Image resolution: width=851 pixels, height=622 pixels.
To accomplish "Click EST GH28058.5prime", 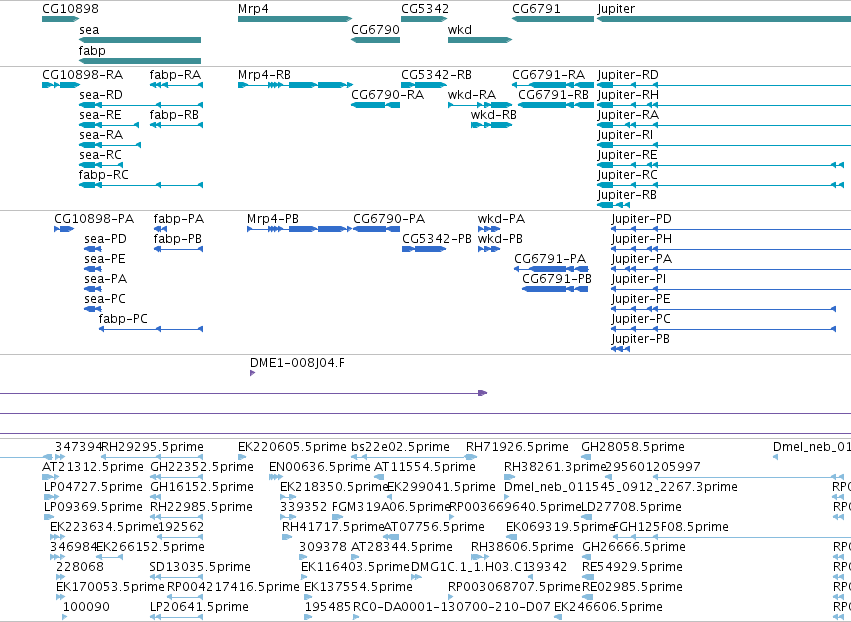I will pyautogui.click(x=586, y=457).
